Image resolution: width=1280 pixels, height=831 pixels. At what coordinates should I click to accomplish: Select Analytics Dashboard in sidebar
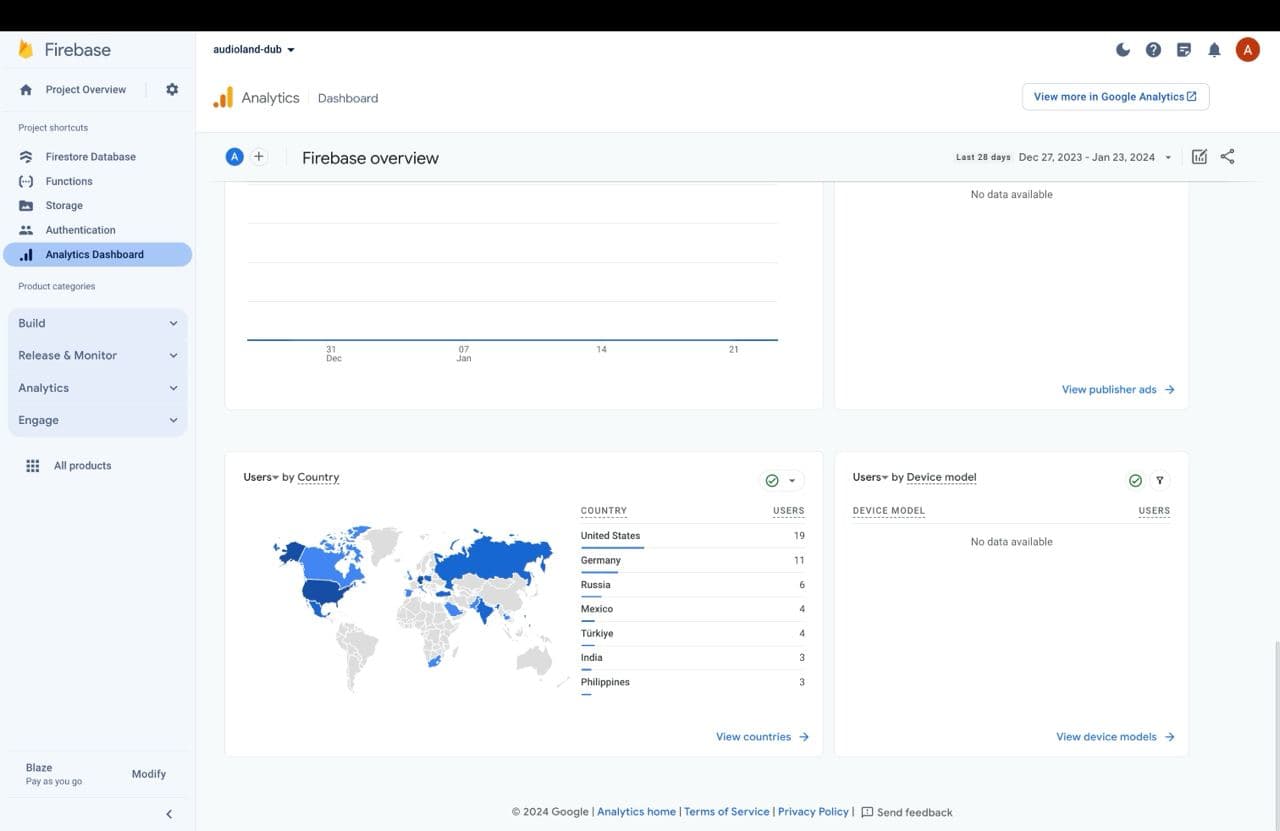click(97, 255)
